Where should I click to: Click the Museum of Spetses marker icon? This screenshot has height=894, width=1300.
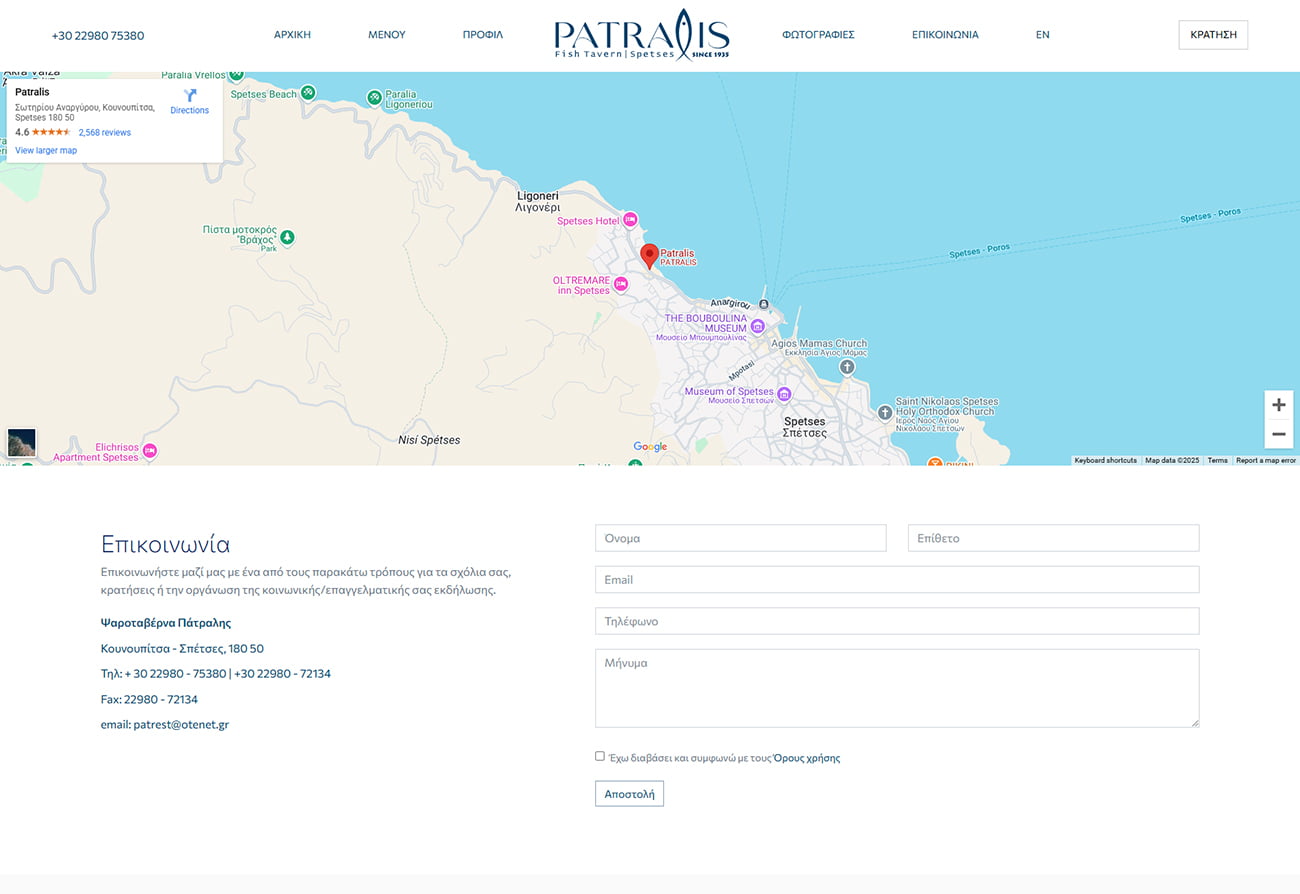pyautogui.click(x=784, y=394)
